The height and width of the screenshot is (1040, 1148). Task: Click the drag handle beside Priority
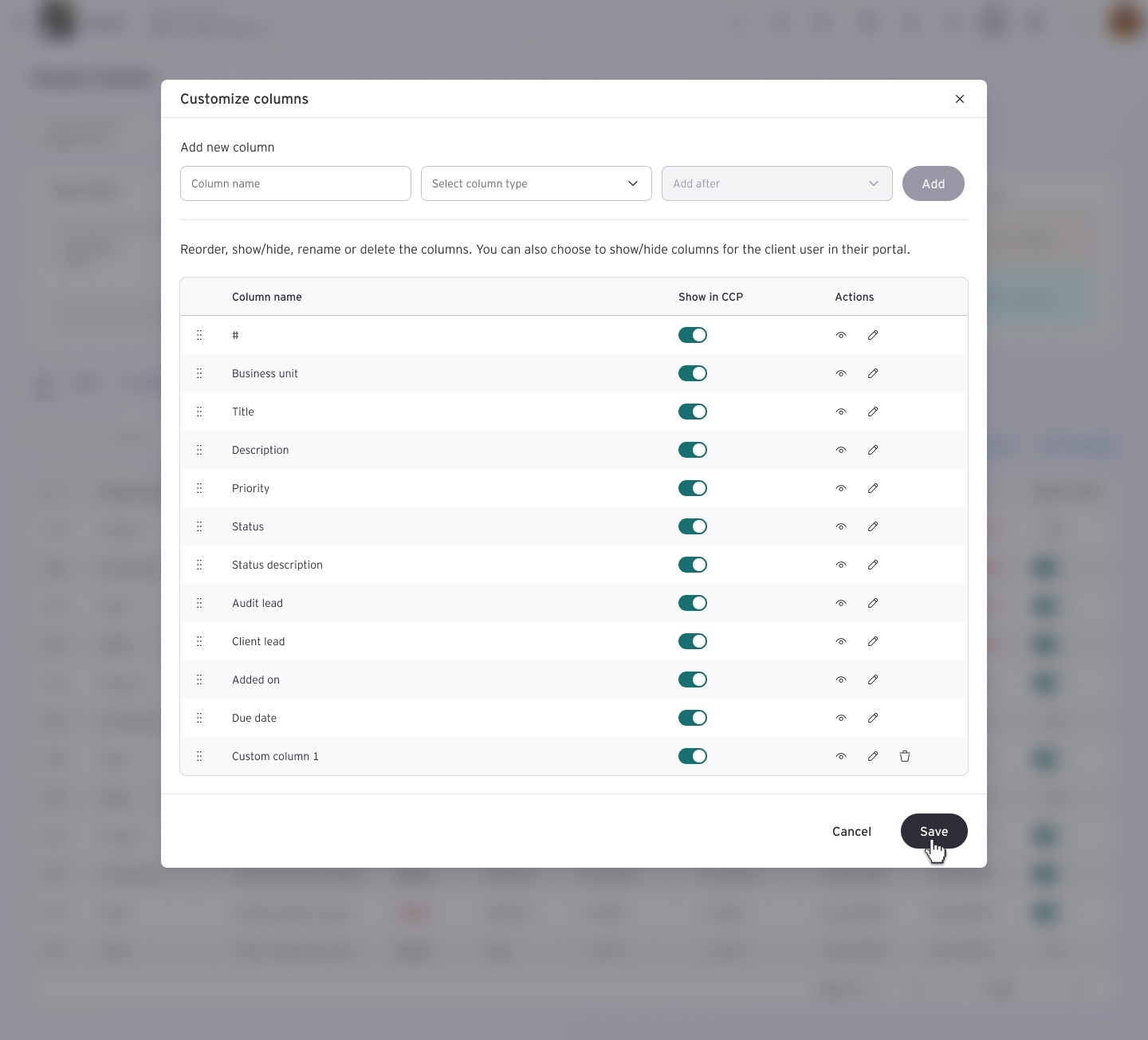tap(199, 488)
